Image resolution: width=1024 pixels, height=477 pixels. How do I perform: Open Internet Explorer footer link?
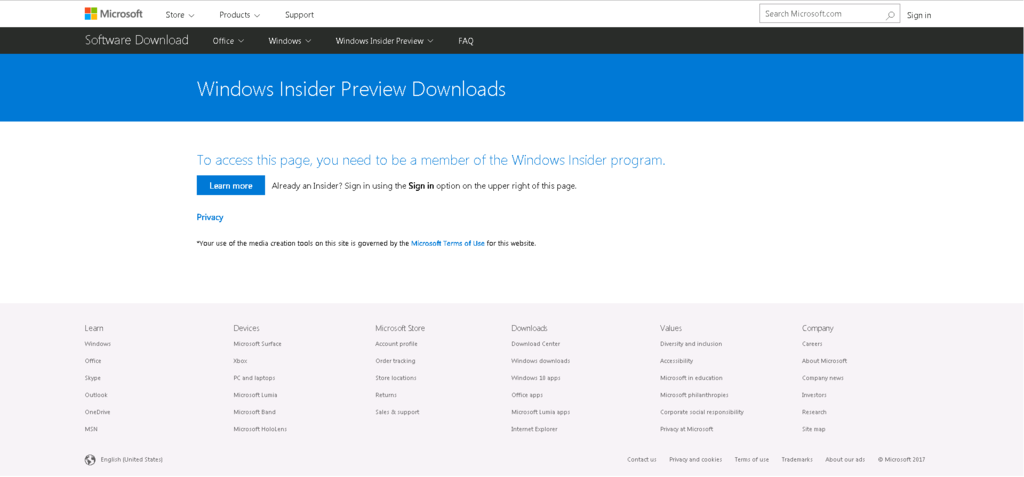pos(534,429)
